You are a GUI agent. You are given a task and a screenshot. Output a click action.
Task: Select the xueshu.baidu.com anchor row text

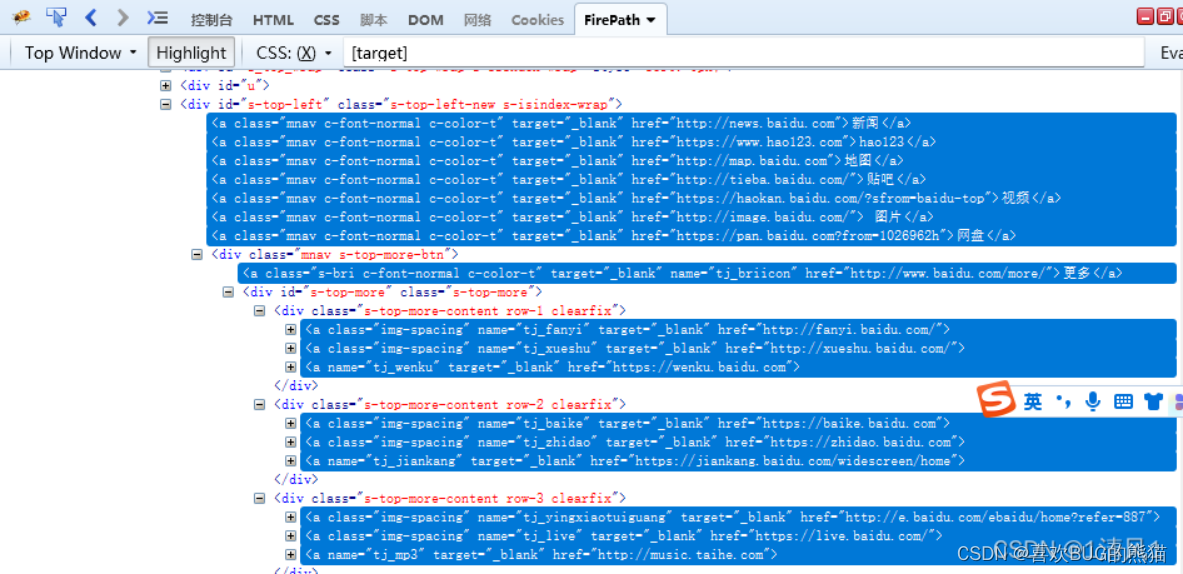(635, 348)
